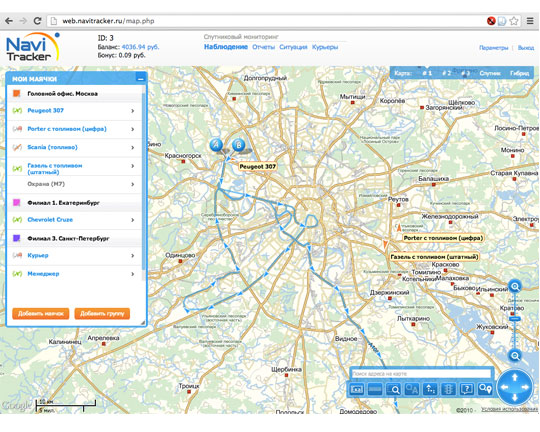This screenshot has width=540, height=432.
Task: Toggle the status icon for Chevrolet Cruze
Action: click(17, 220)
